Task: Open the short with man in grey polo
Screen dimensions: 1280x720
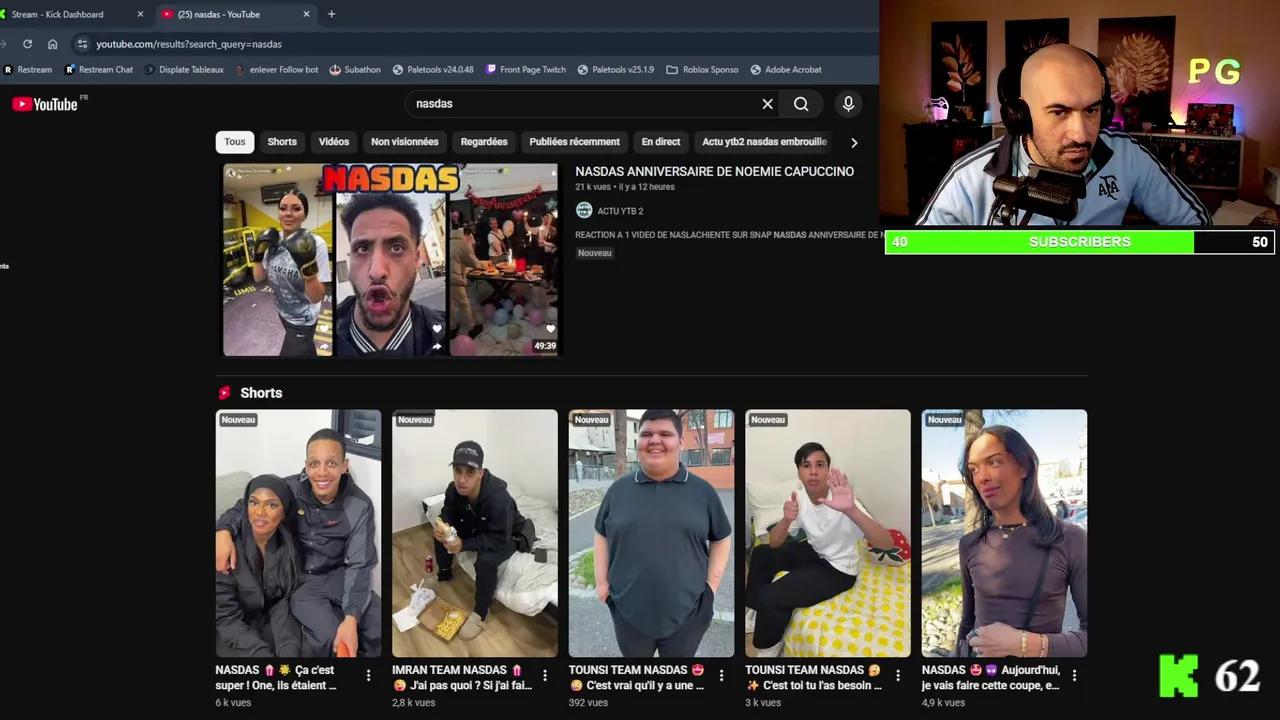Action: click(x=651, y=533)
